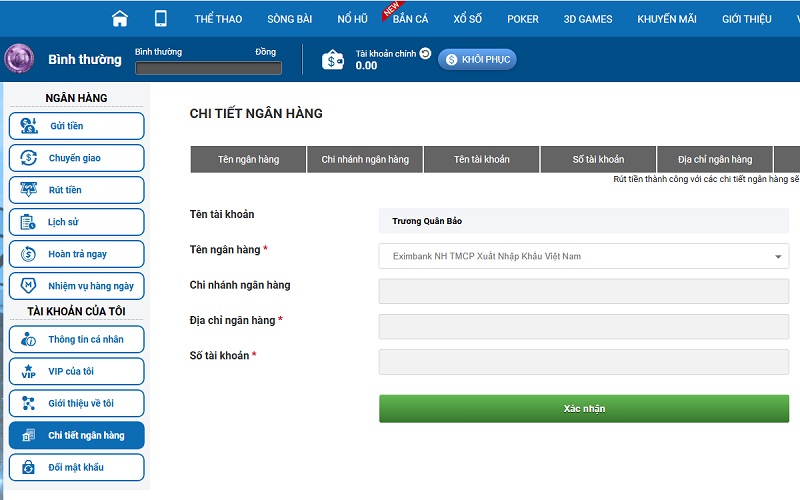The height and width of the screenshot is (500, 800).
Task: Click the Tên tài khoản field Trương Quân Bảo
Action: click(x=584, y=221)
